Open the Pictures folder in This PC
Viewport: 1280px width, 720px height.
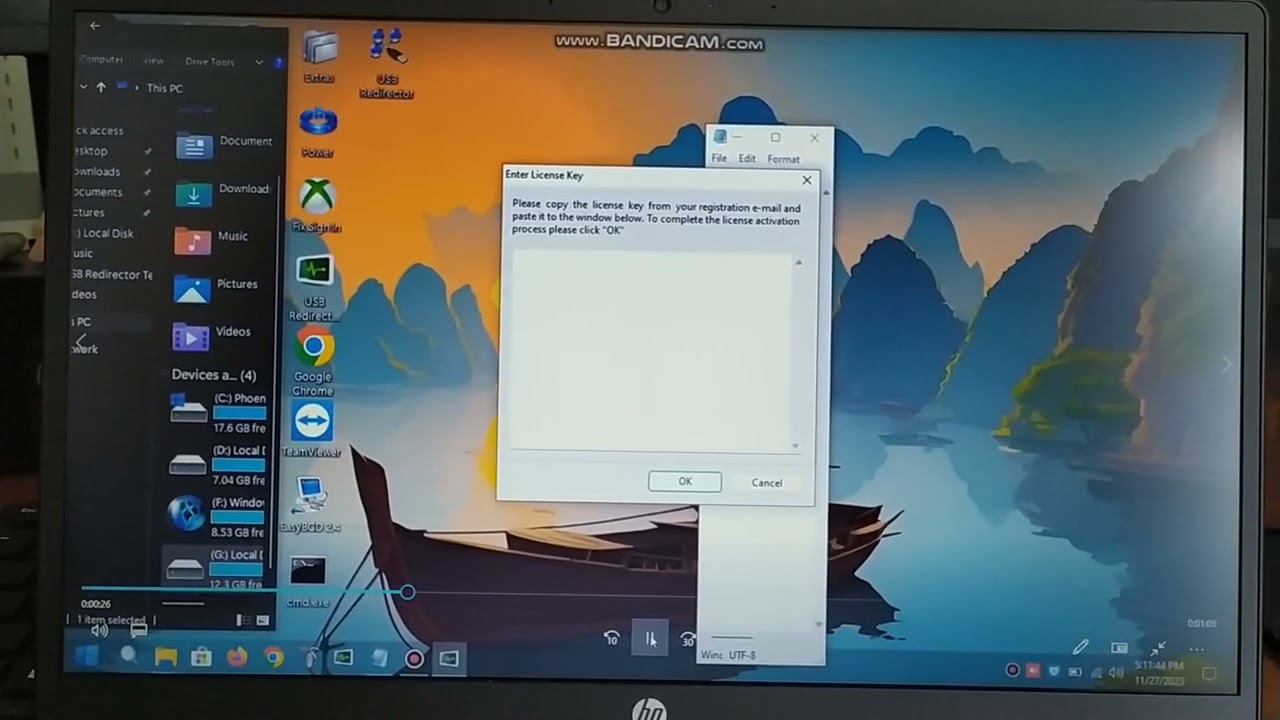click(x=216, y=287)
